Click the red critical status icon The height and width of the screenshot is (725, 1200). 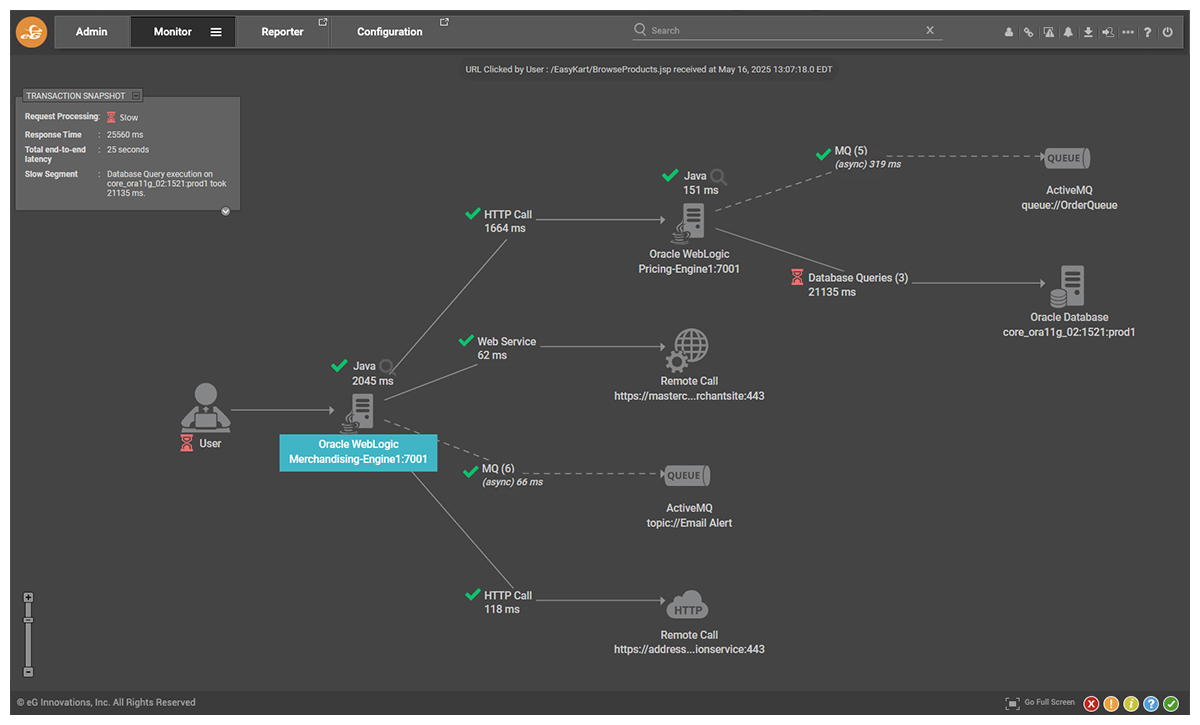point(1091,703)
